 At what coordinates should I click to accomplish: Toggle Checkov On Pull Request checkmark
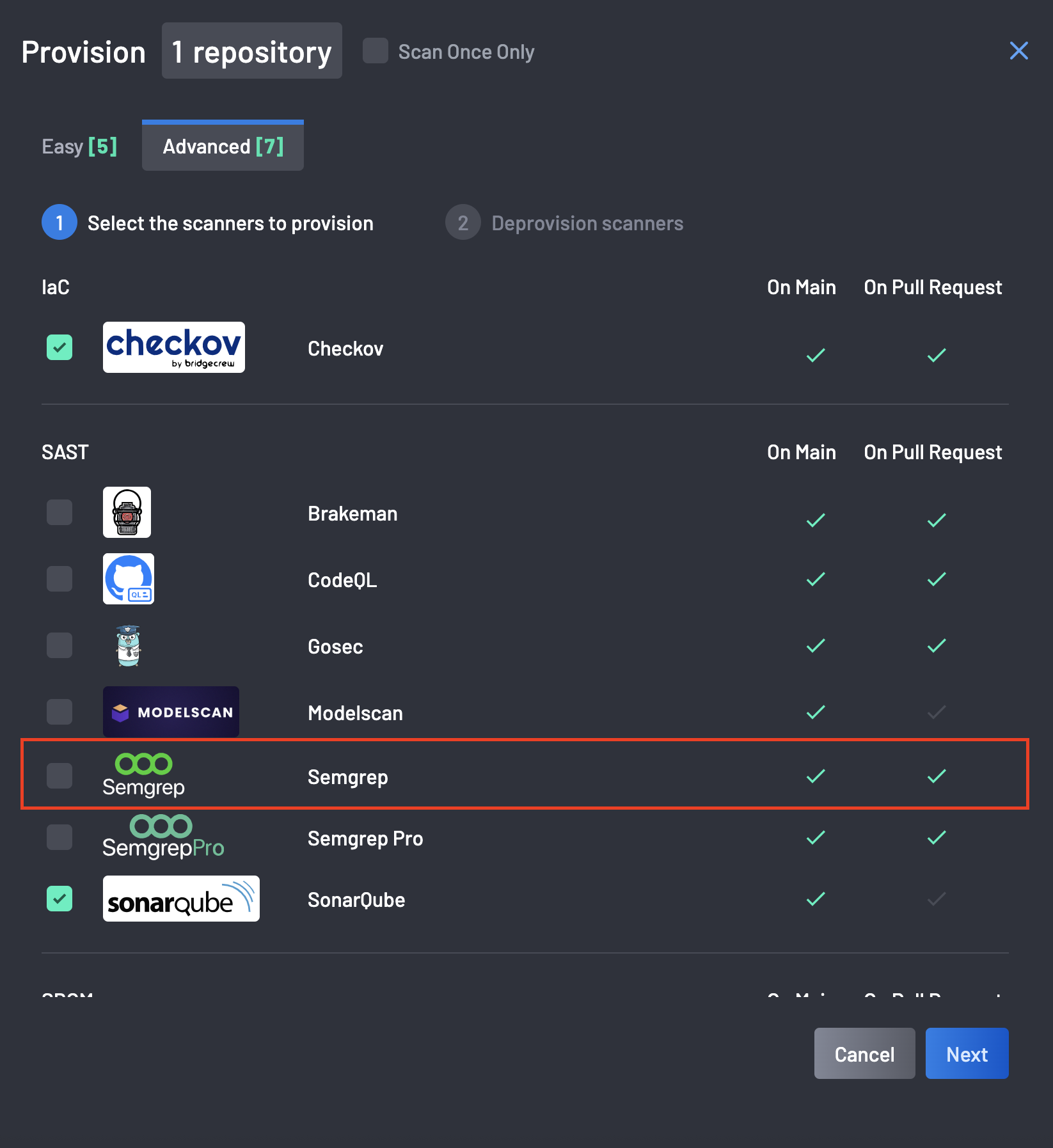coord(937,355)
